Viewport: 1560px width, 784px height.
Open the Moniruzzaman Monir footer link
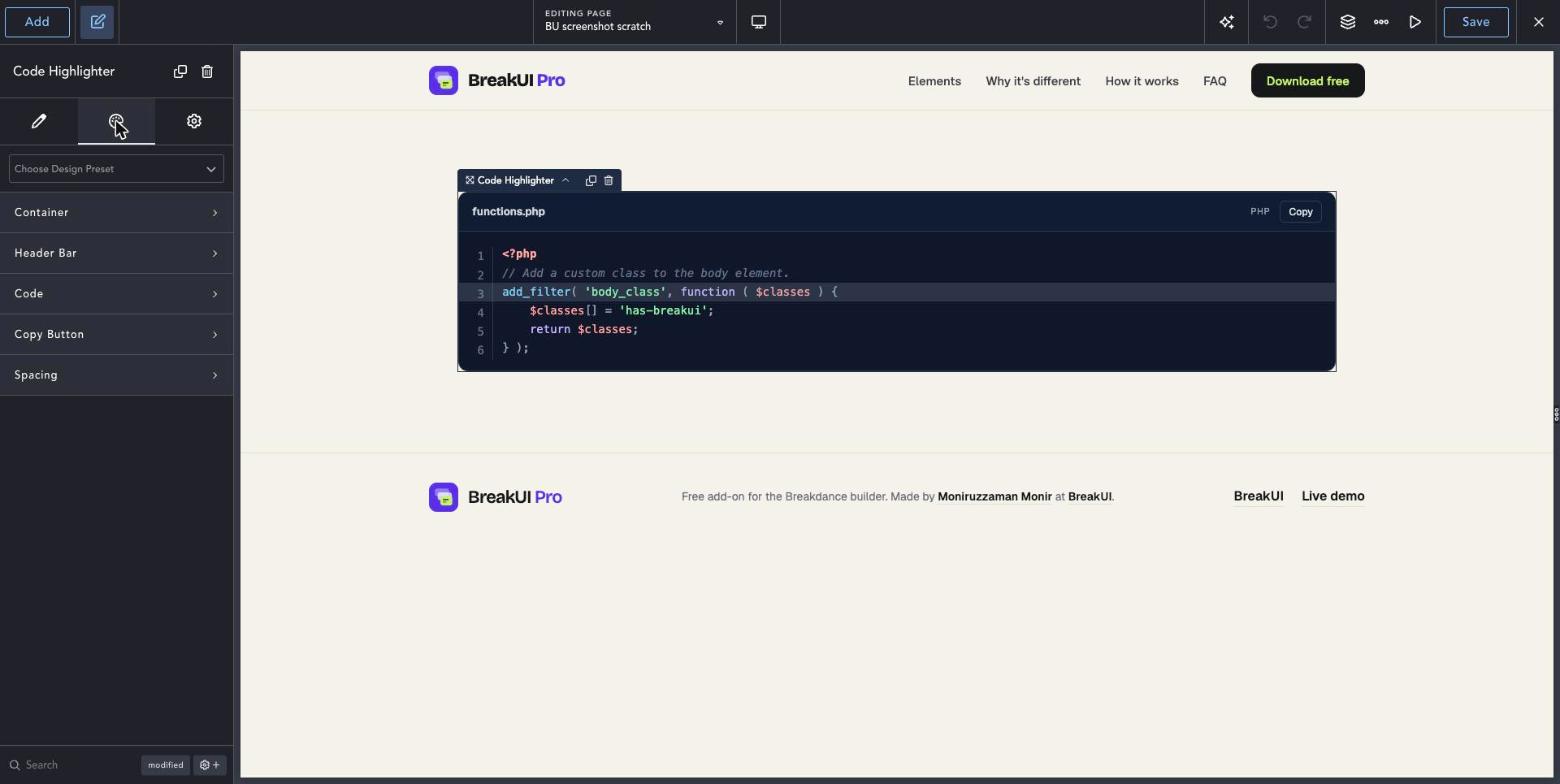(x=994, y=496)
